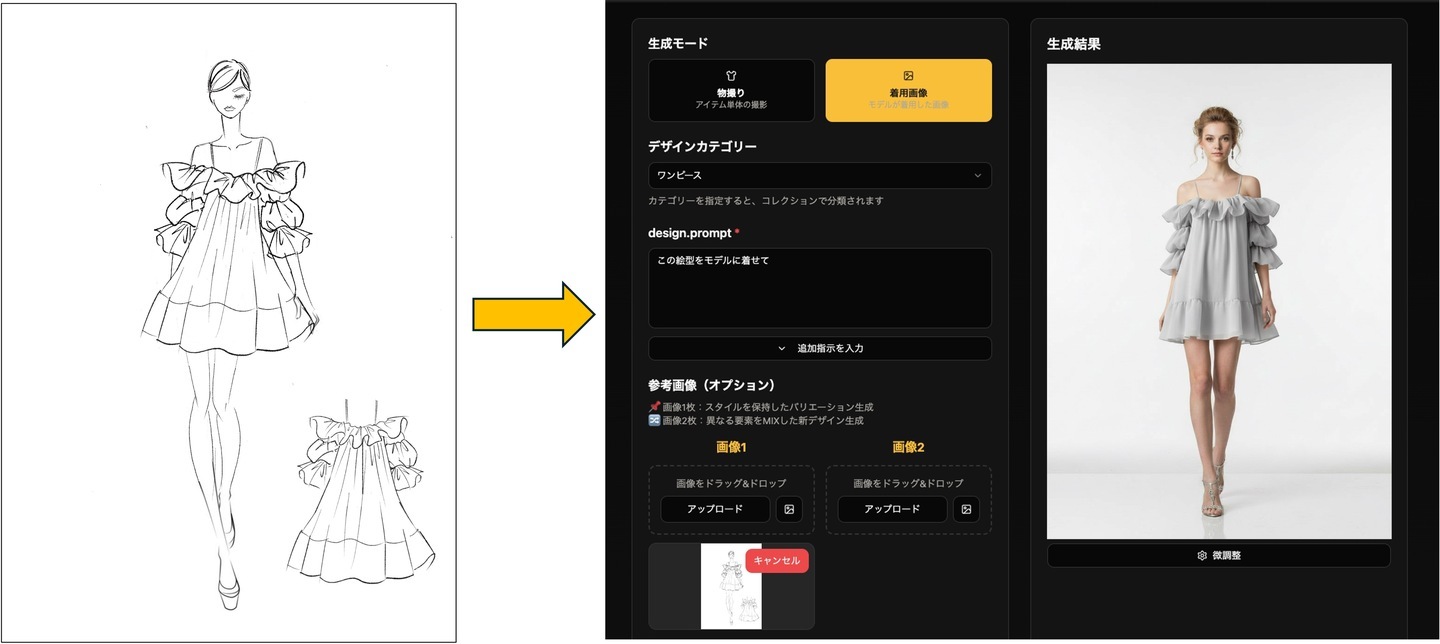Screen dimensions: 1440x644
Task: Click the picture icon in 着用画像 card
Action: coord(908,76)
